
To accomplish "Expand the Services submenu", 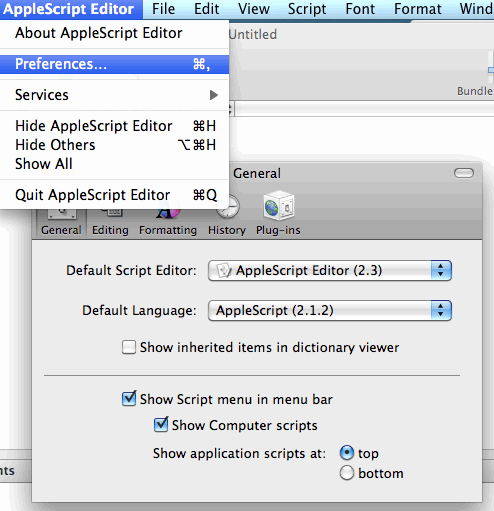I will pyautogui.click(x=114, y=95).
